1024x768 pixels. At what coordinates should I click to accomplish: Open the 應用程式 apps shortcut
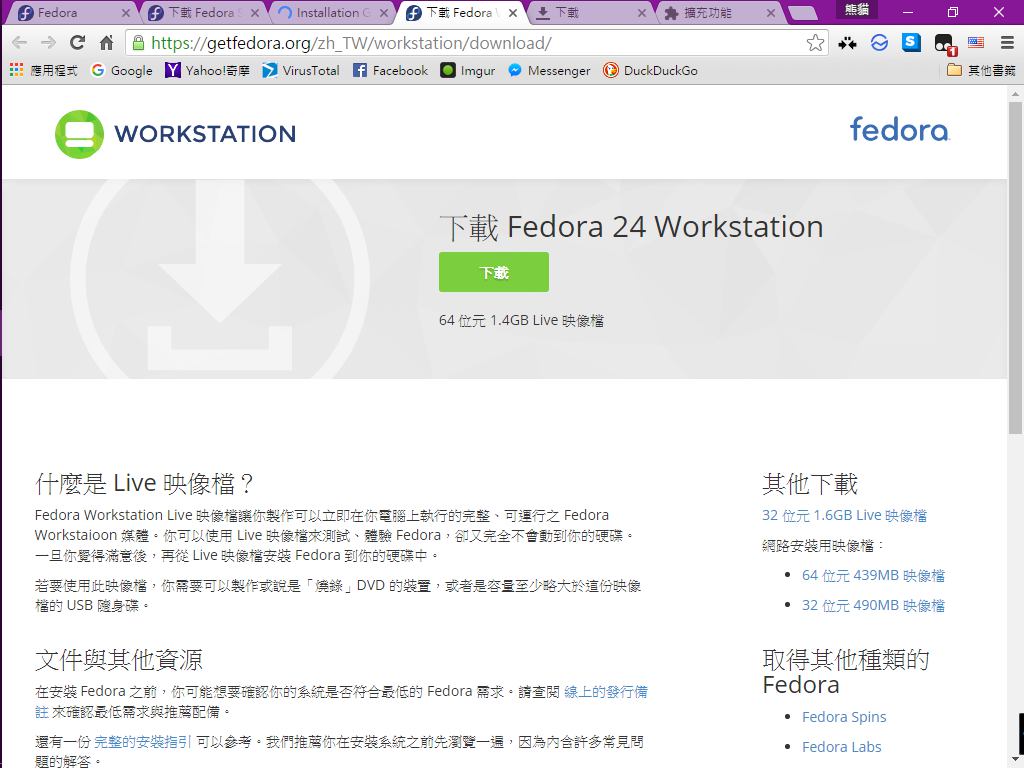[43, 71]
